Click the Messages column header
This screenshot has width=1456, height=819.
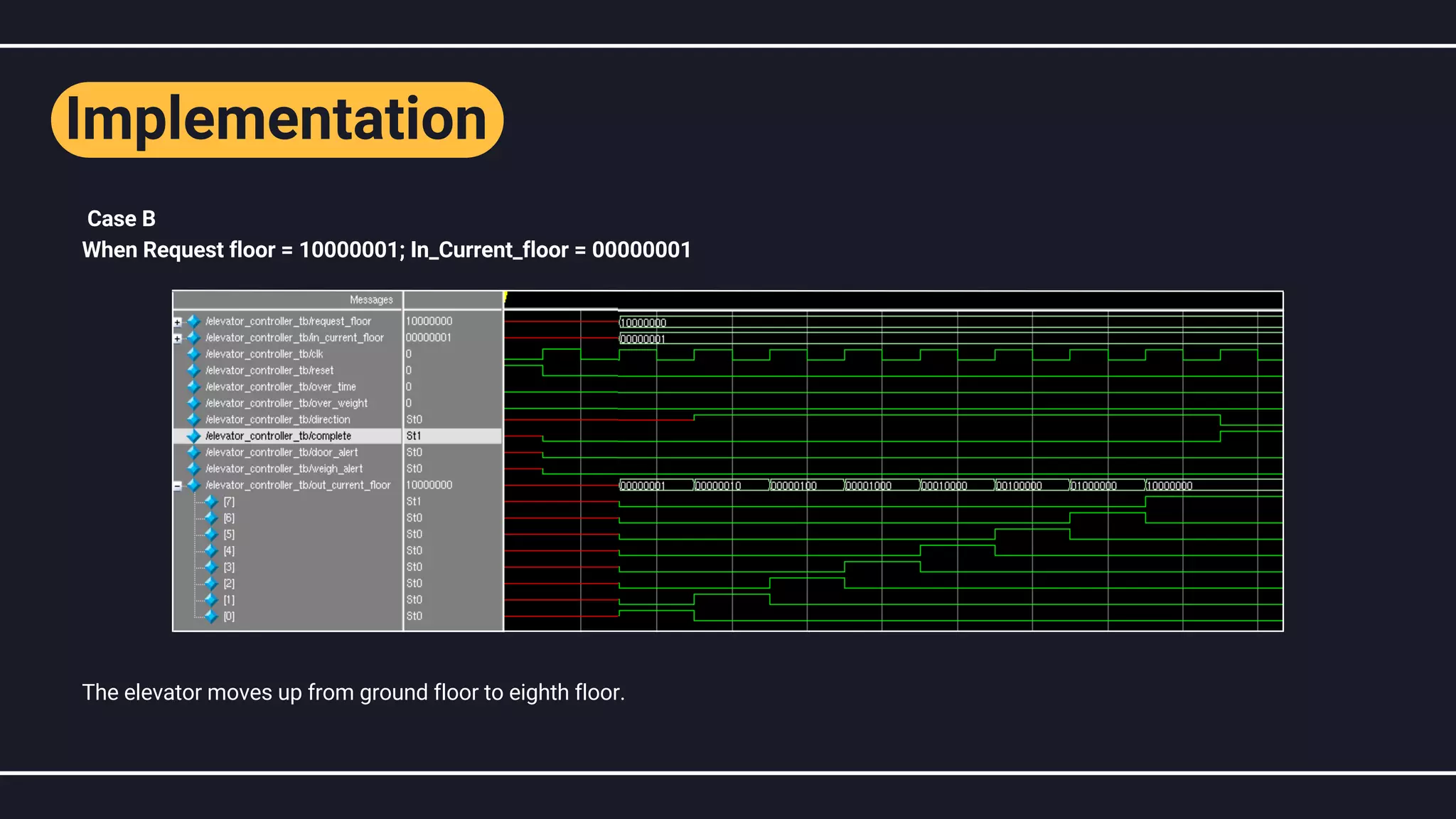click(370, 300)
